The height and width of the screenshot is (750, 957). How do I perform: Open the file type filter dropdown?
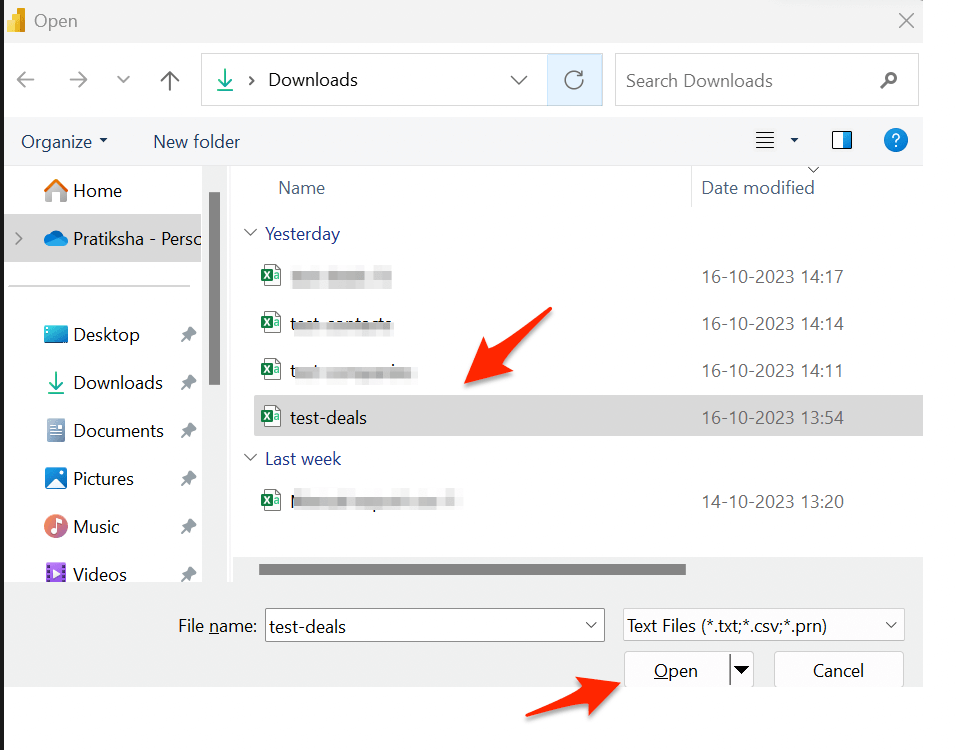764,626
